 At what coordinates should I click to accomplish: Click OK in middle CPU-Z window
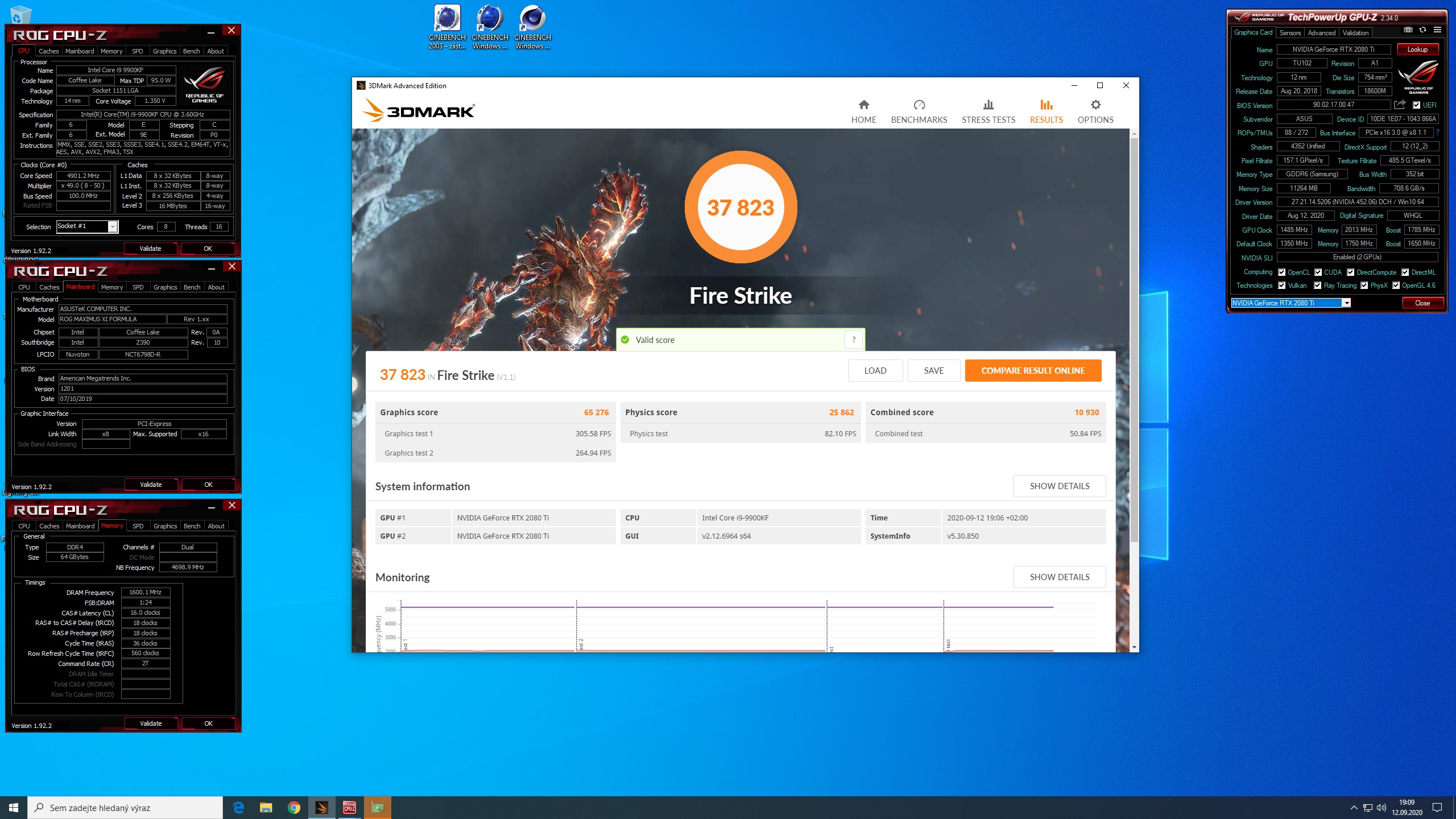[208, 485]
